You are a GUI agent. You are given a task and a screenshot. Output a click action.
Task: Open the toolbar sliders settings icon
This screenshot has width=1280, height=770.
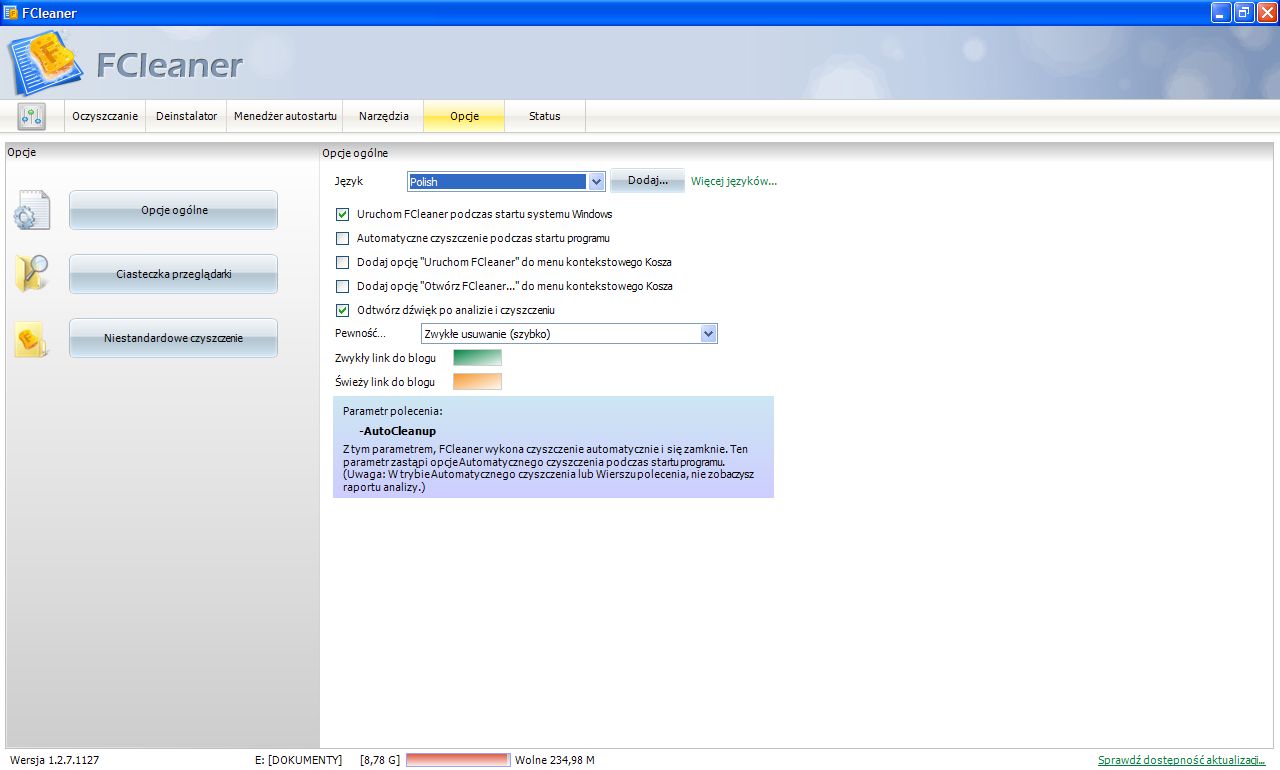click(x=32, y=116)
